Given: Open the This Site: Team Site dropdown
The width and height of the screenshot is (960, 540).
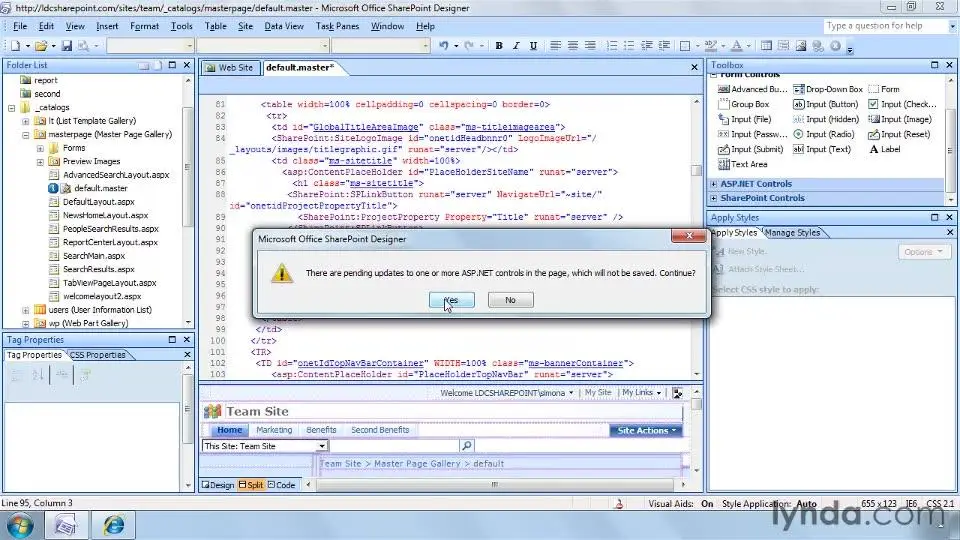Looking at the screenshot, I should 321,446.
